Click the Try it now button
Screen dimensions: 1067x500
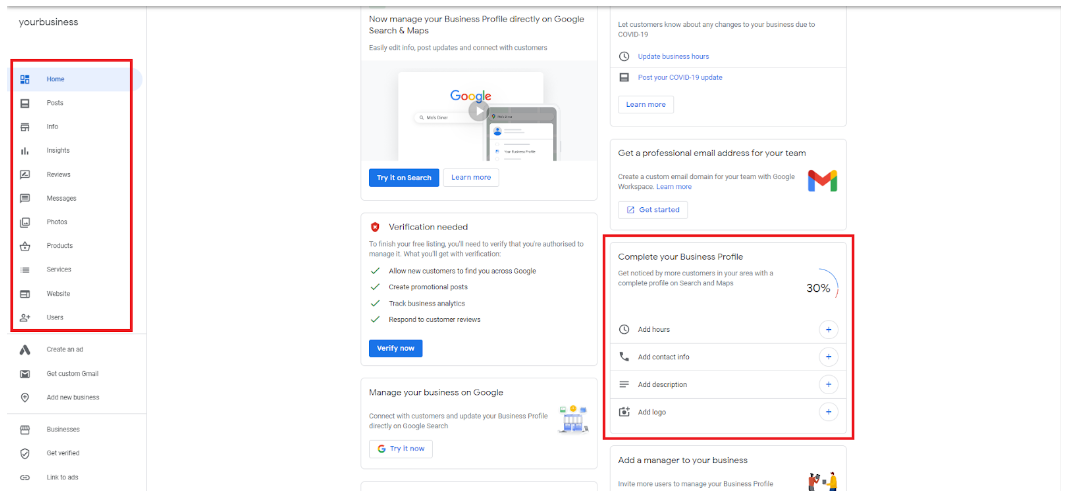click(x=401, y=449)
